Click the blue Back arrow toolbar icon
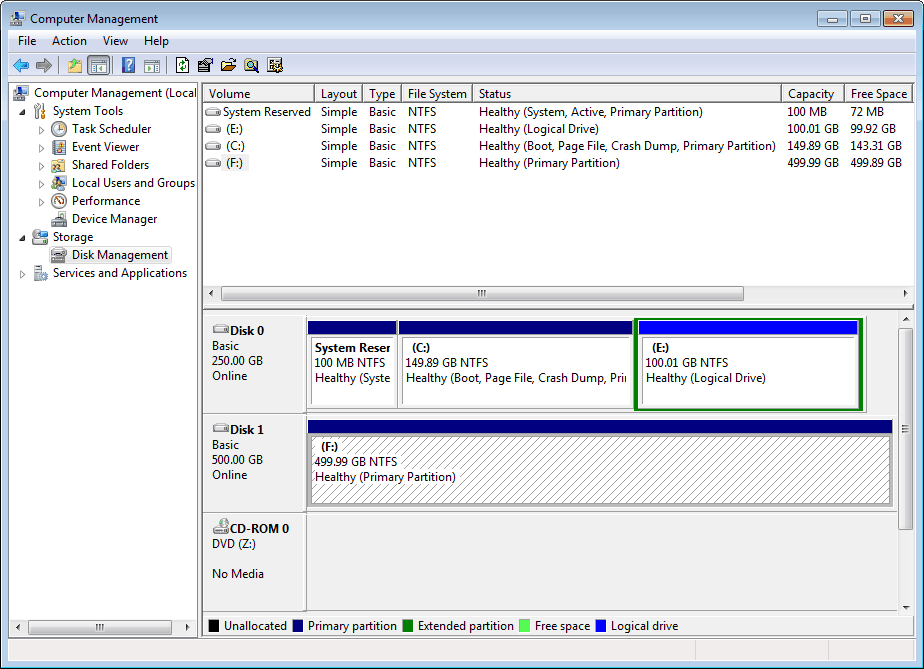 tap(21, 65)
